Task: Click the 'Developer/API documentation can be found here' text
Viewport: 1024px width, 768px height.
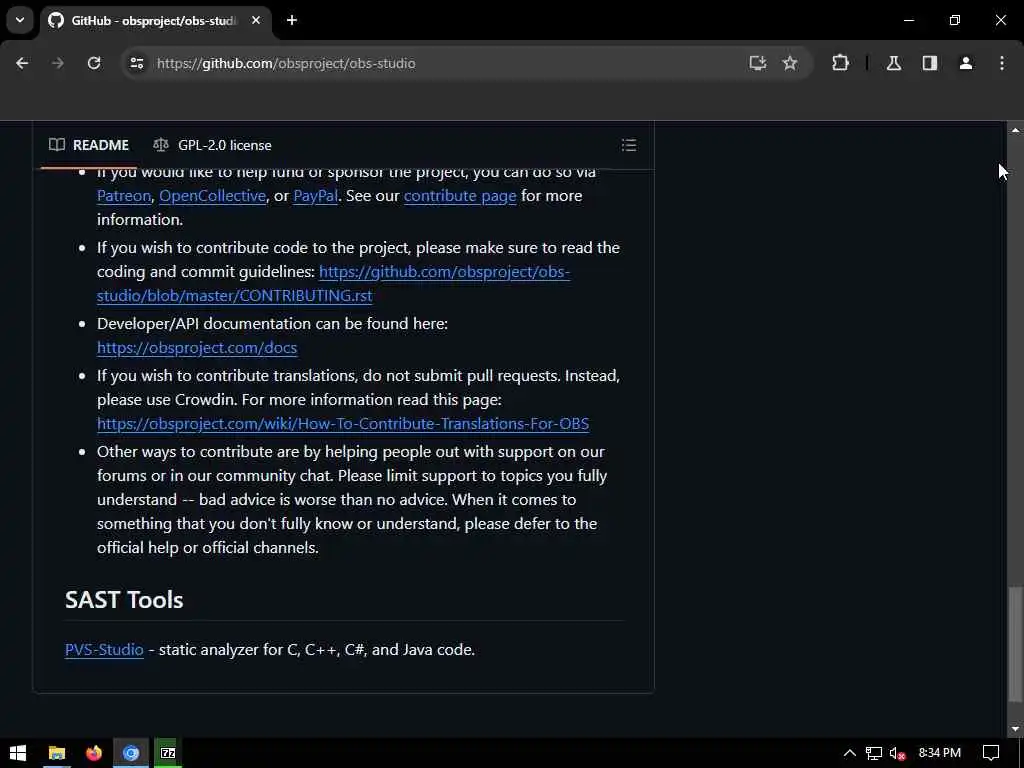Action: coord(272,324)
